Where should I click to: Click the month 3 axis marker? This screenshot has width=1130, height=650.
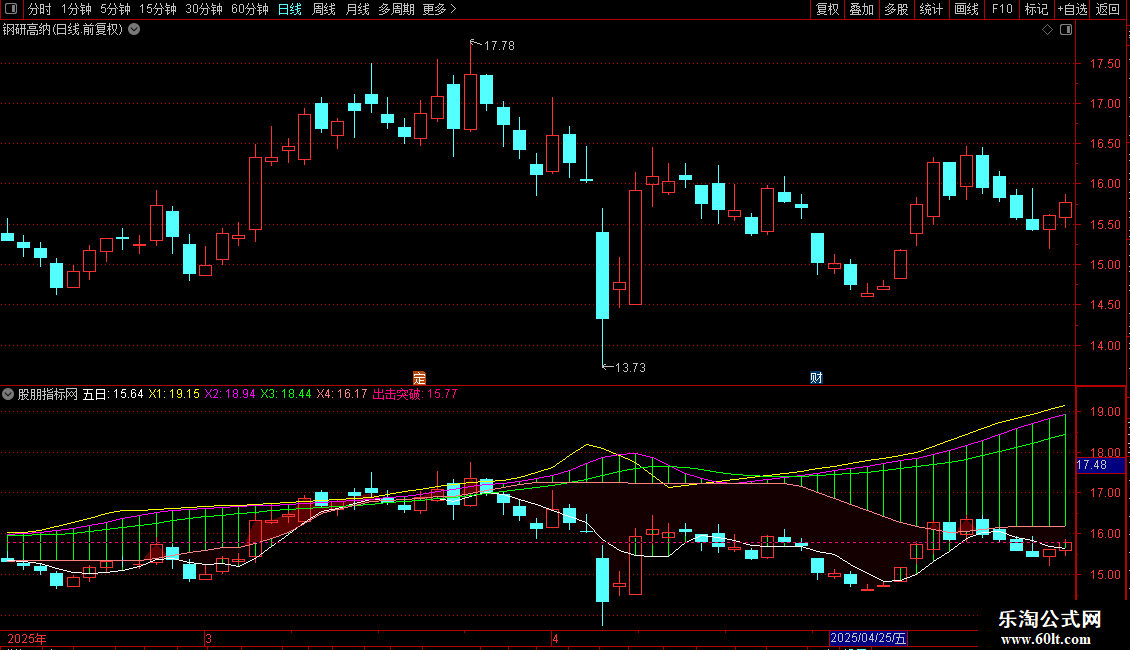pyautogui.click(x=208, y=639)
